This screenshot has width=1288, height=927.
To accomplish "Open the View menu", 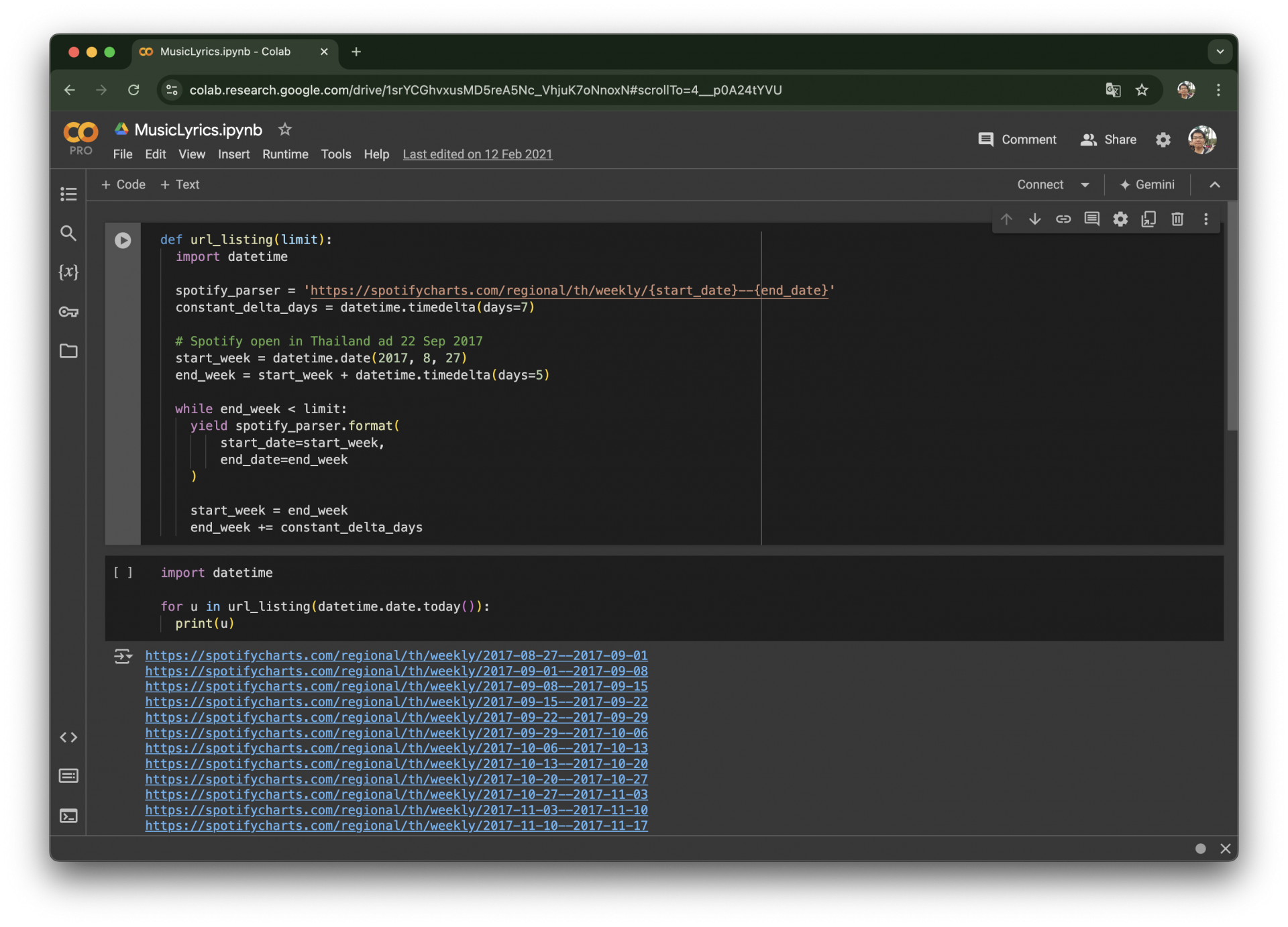I will point(192,154).
